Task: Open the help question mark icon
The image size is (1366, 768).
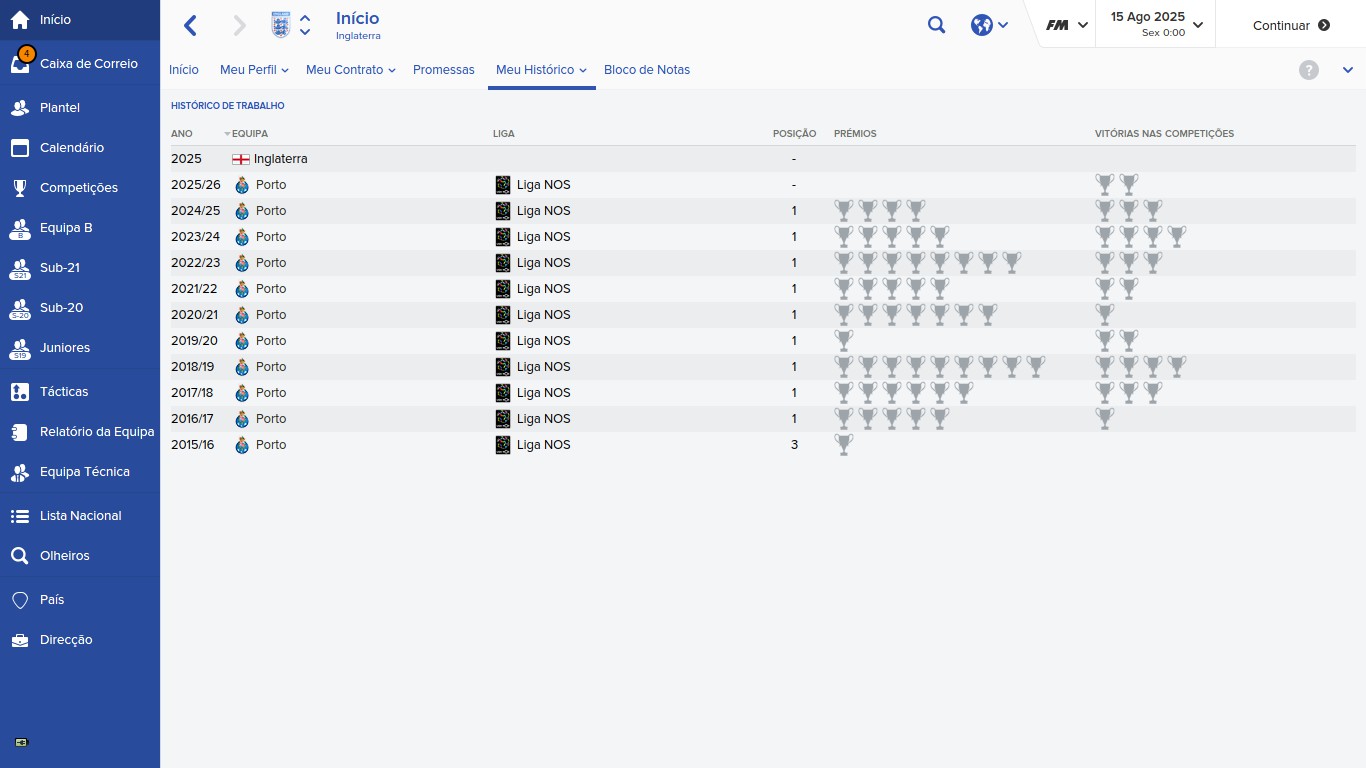Action: coord(1309,70)
